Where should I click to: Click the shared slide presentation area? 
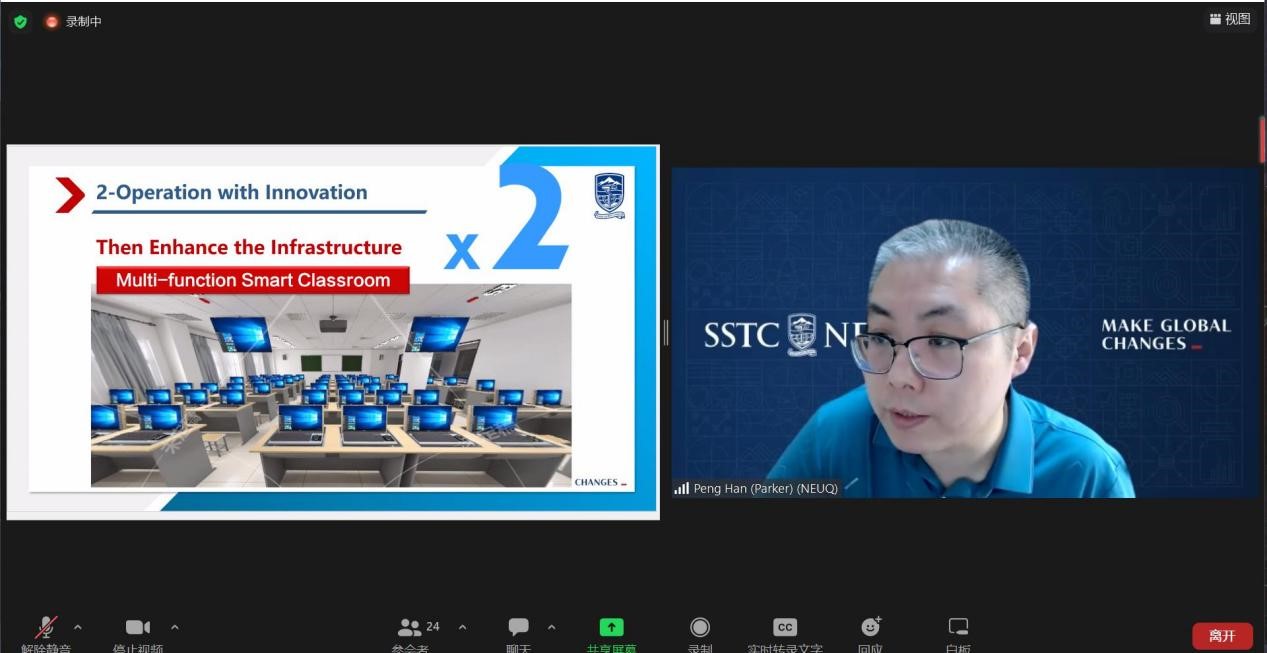tap(333, 332)
